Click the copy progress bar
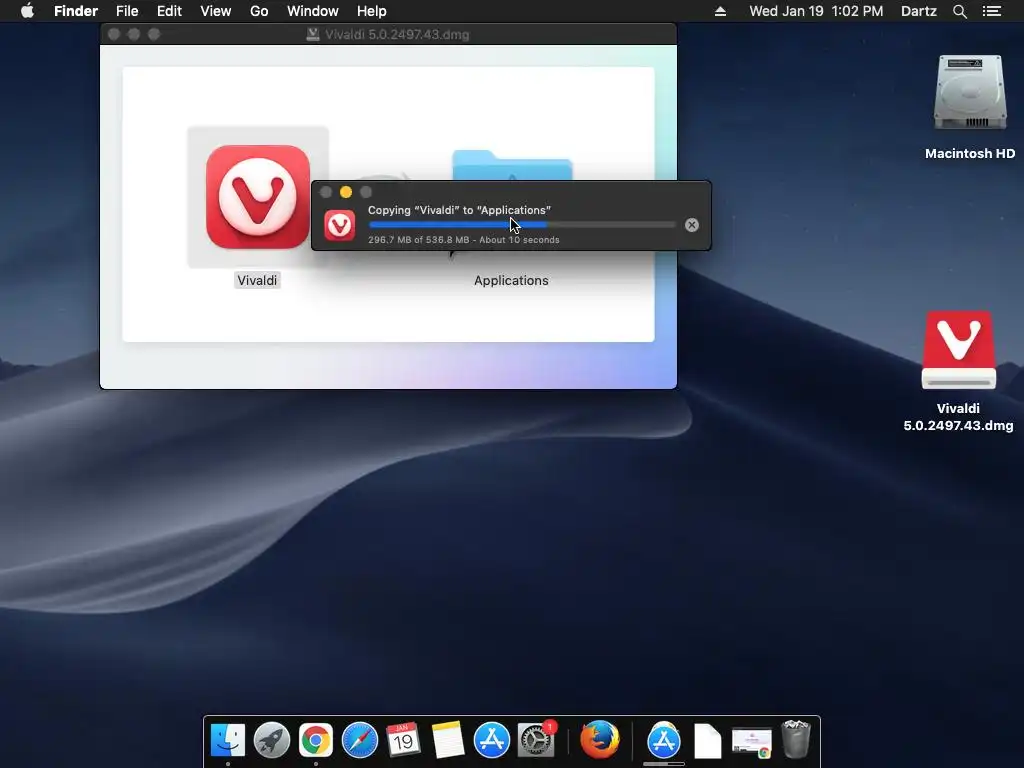The image size is (1024, 768). point(522,225)
